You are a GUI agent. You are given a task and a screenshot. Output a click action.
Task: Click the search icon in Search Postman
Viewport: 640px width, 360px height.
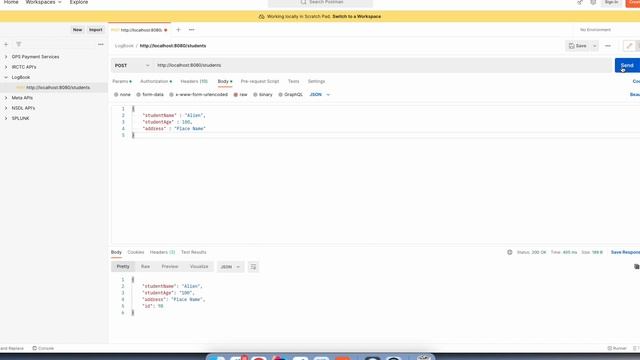pos(303,2)
